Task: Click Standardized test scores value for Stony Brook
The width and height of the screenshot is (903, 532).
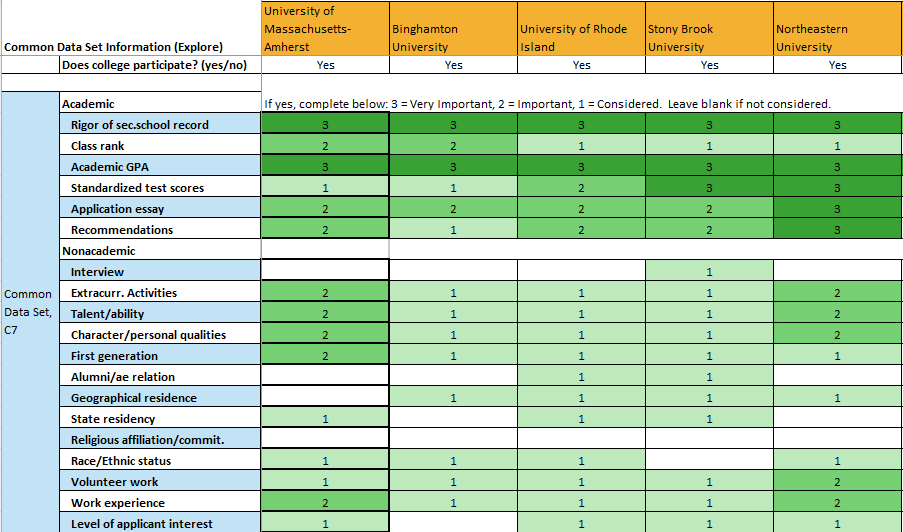Action: (x=709, y=188)
